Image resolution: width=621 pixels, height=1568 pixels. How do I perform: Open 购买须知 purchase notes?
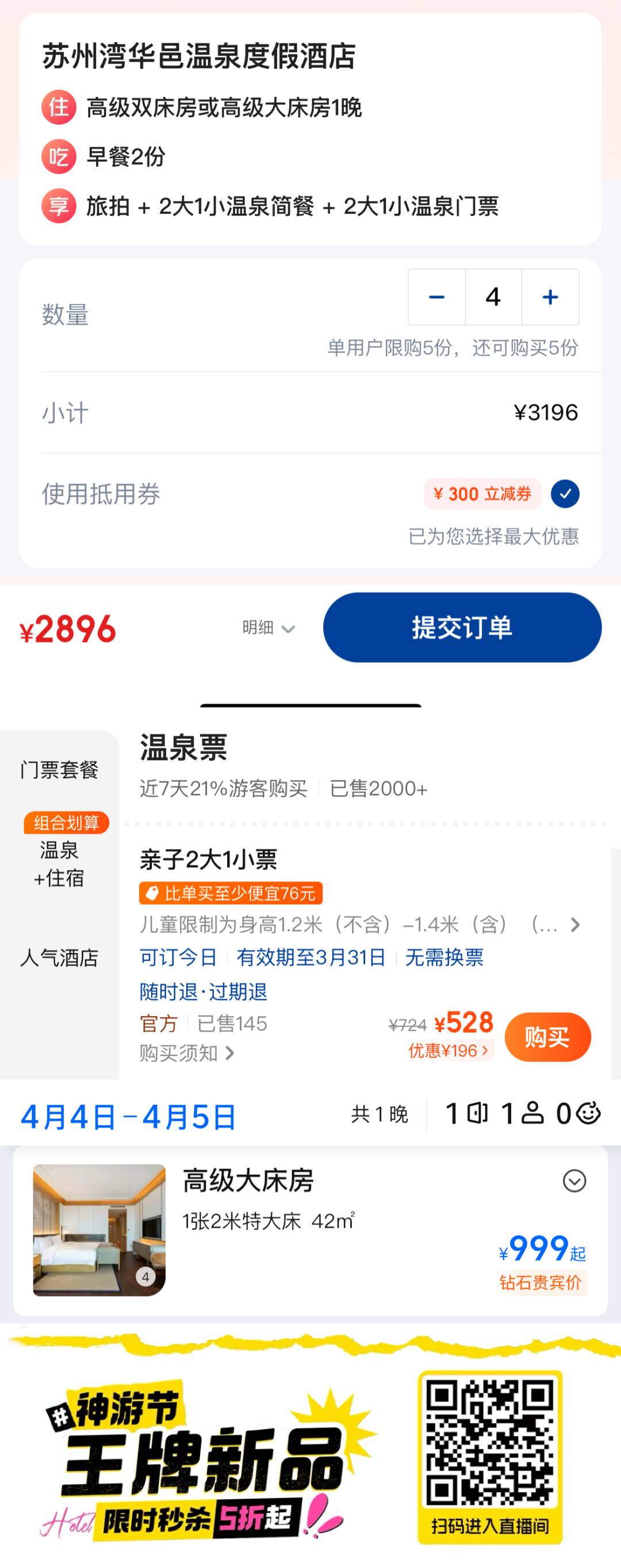[187, 1052]
